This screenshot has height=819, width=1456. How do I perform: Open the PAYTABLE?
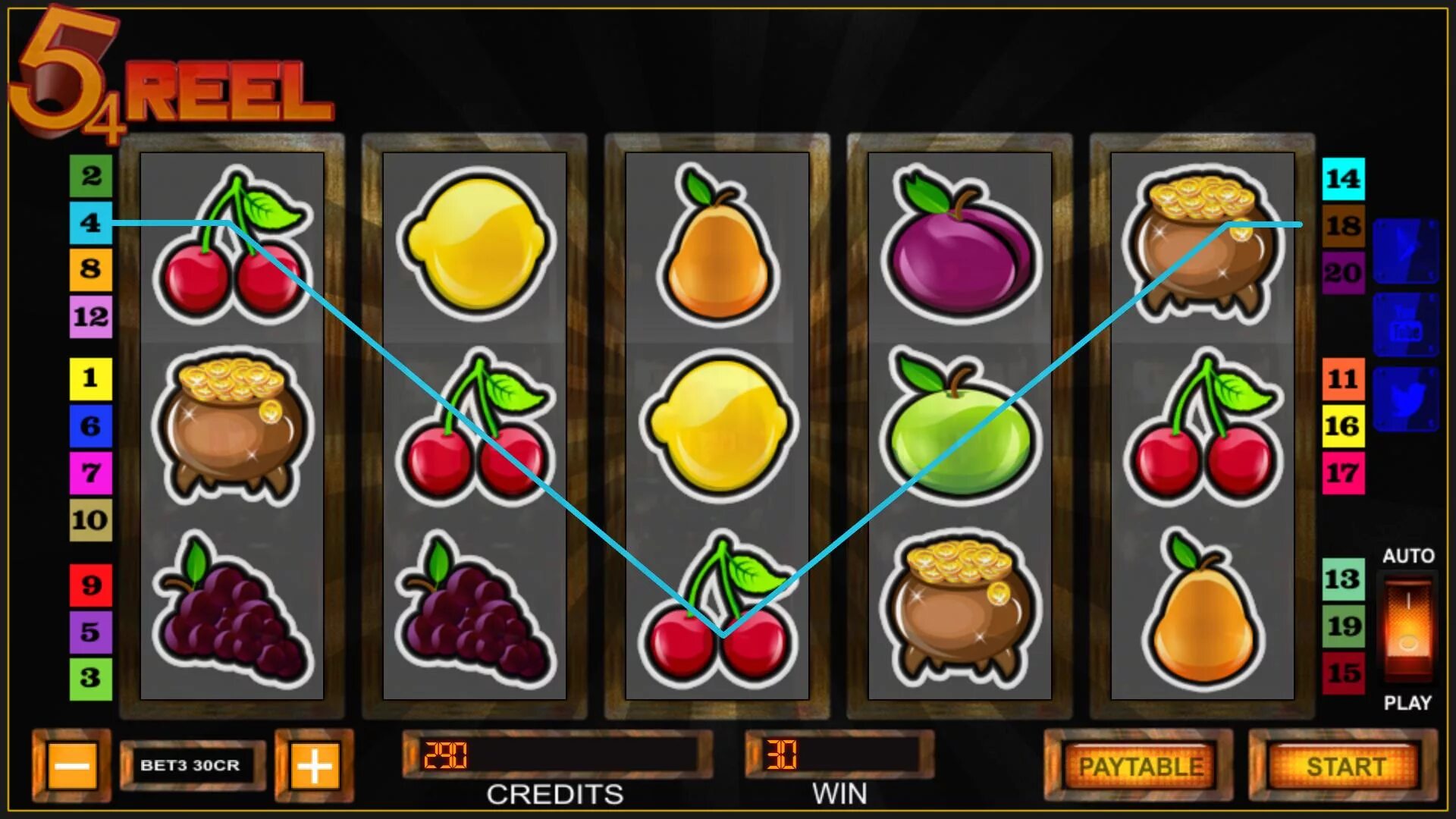(1140, 767)
